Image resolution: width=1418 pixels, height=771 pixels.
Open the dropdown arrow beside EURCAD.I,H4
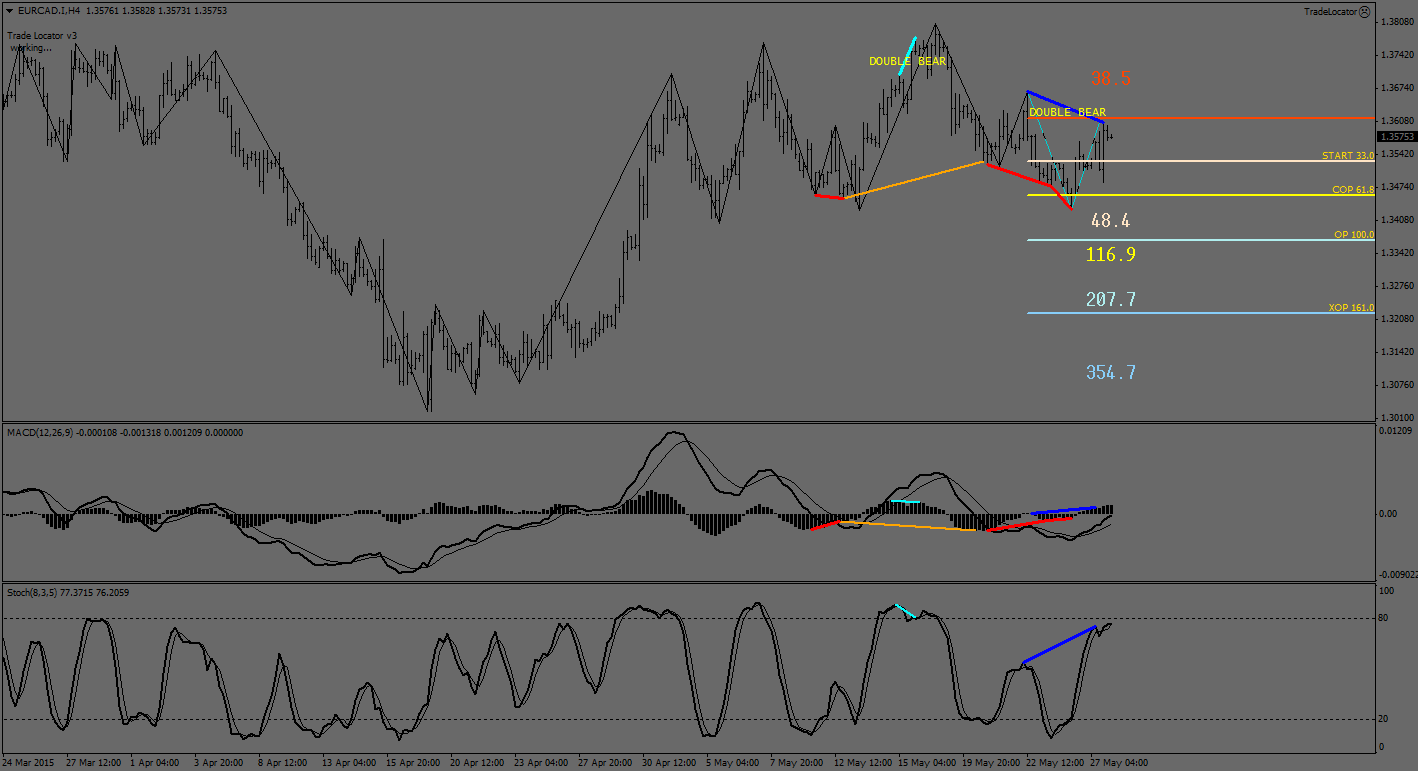point(9,11)
